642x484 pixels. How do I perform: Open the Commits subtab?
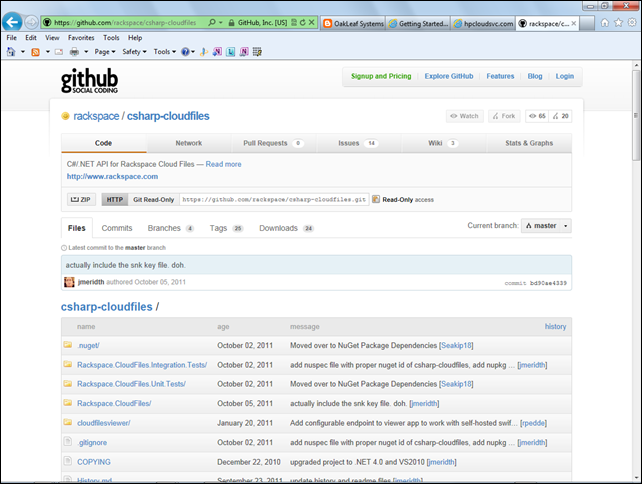point(117,228)
